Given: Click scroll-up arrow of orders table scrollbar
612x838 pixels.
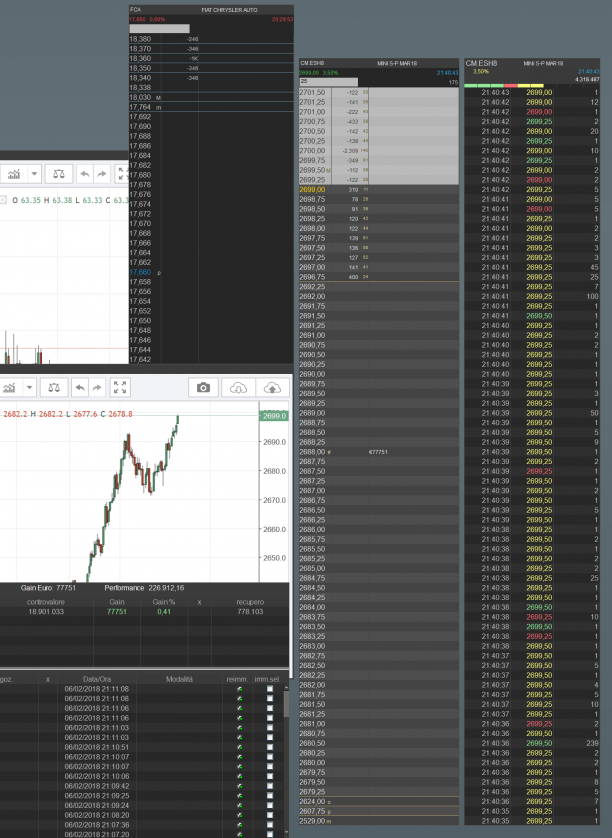Looking at the screenshot, I should tap(286, 687).
